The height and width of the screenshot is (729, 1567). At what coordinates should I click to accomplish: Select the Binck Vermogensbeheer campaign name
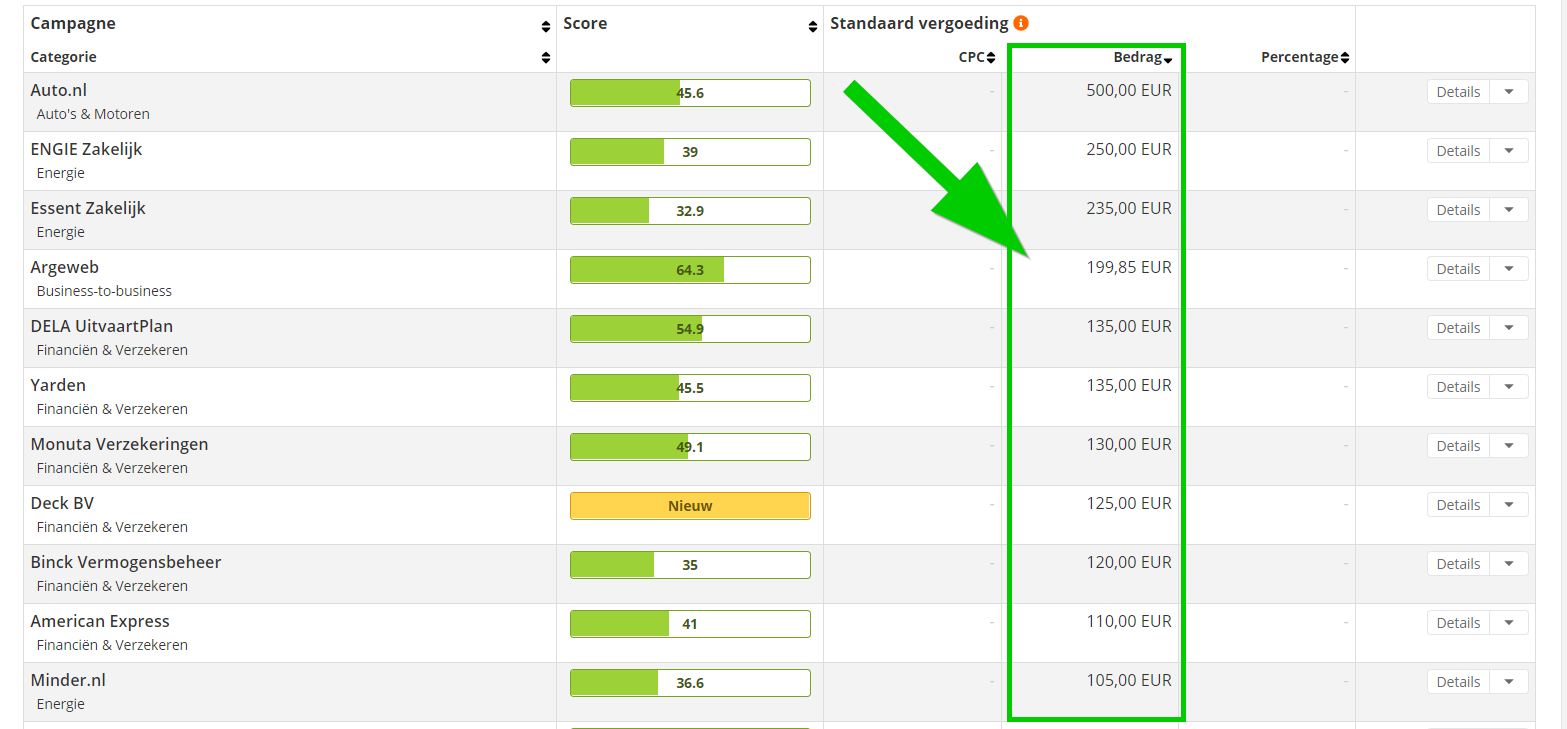click(x=126, y=562)
